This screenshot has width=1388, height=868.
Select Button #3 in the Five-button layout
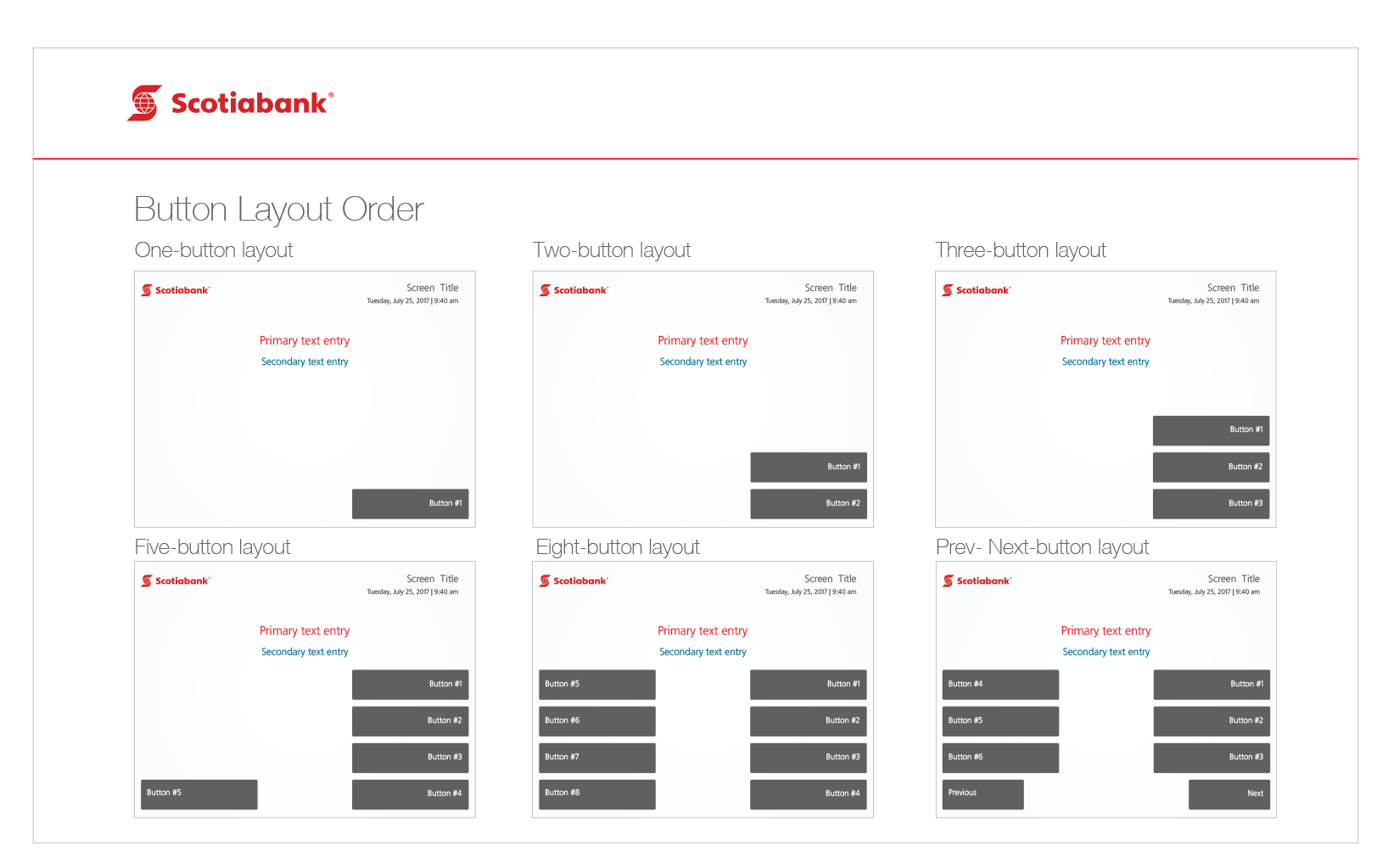pyautogui.click(x=410, y=757)
